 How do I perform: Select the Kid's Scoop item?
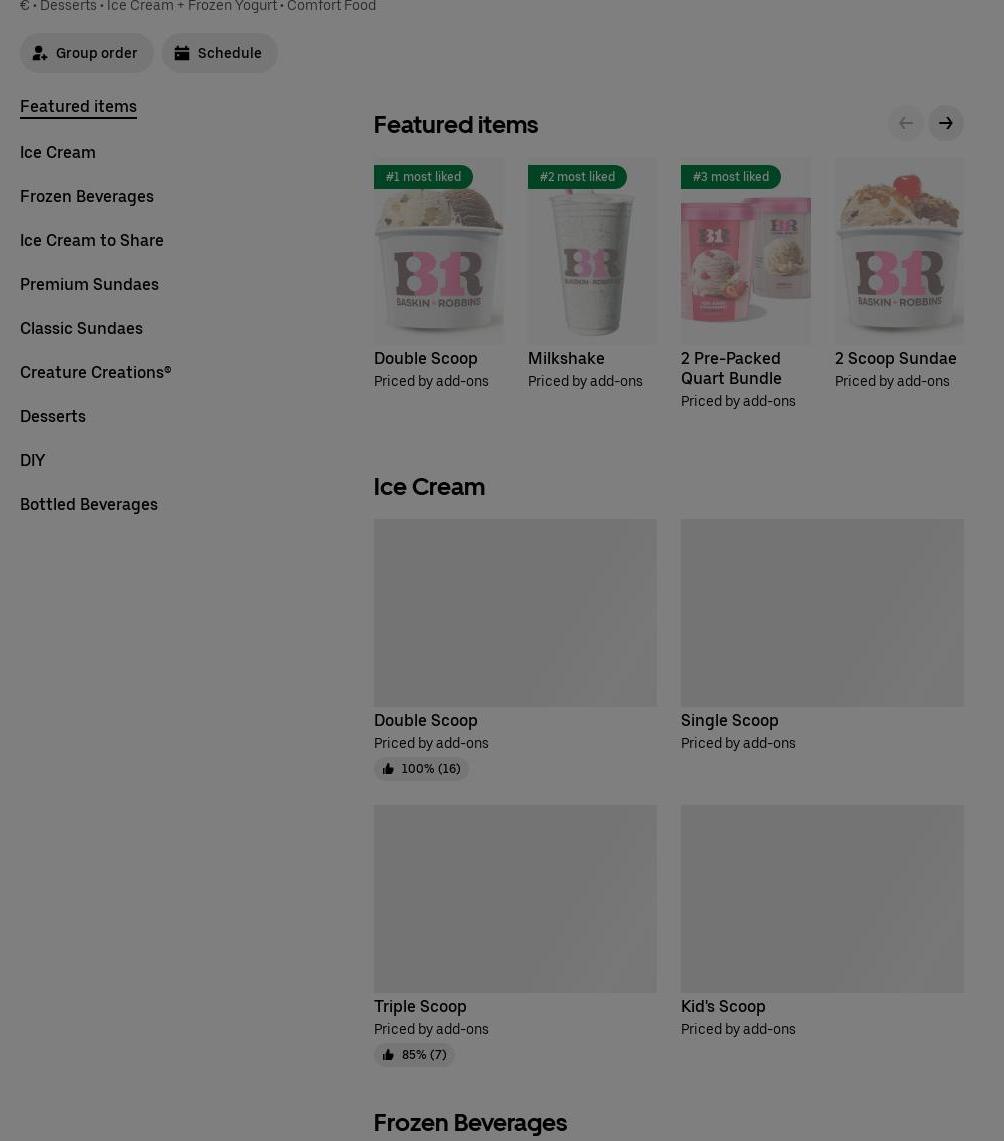[x=822, y=921]
